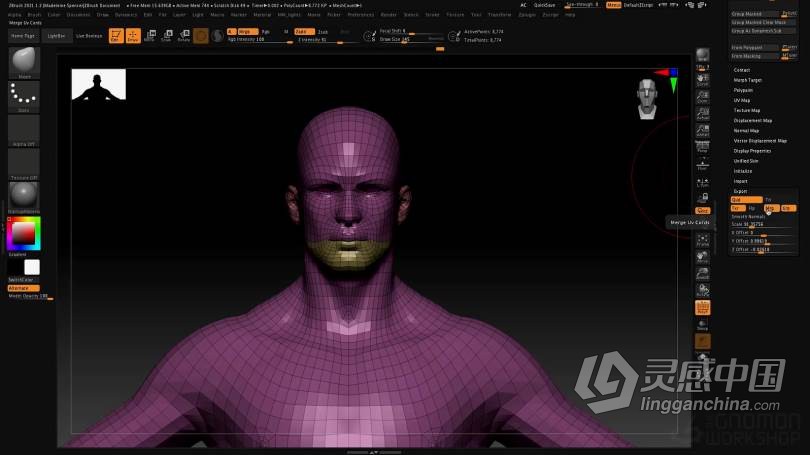Select the Scale transform icon
The image size is (810, 455).
(x=167, y=36)
